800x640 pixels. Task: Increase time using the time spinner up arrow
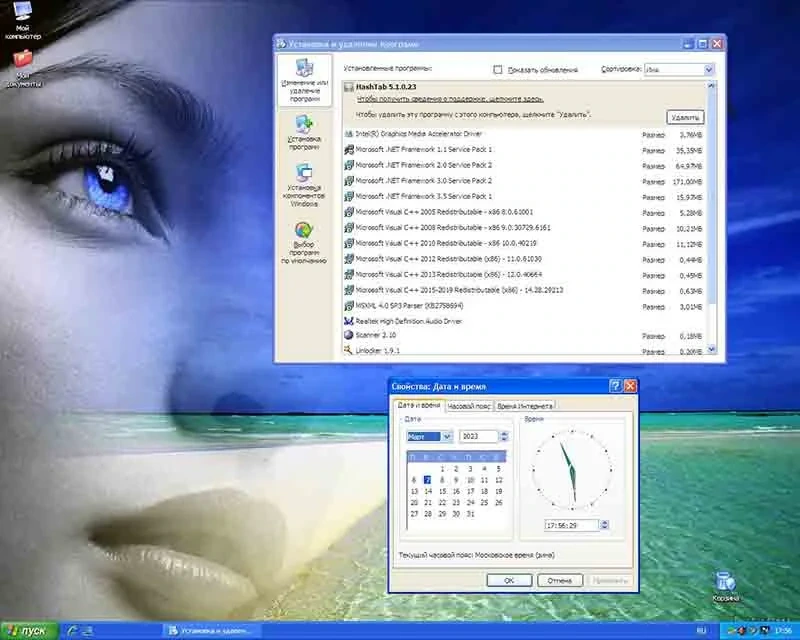point(605,522)
